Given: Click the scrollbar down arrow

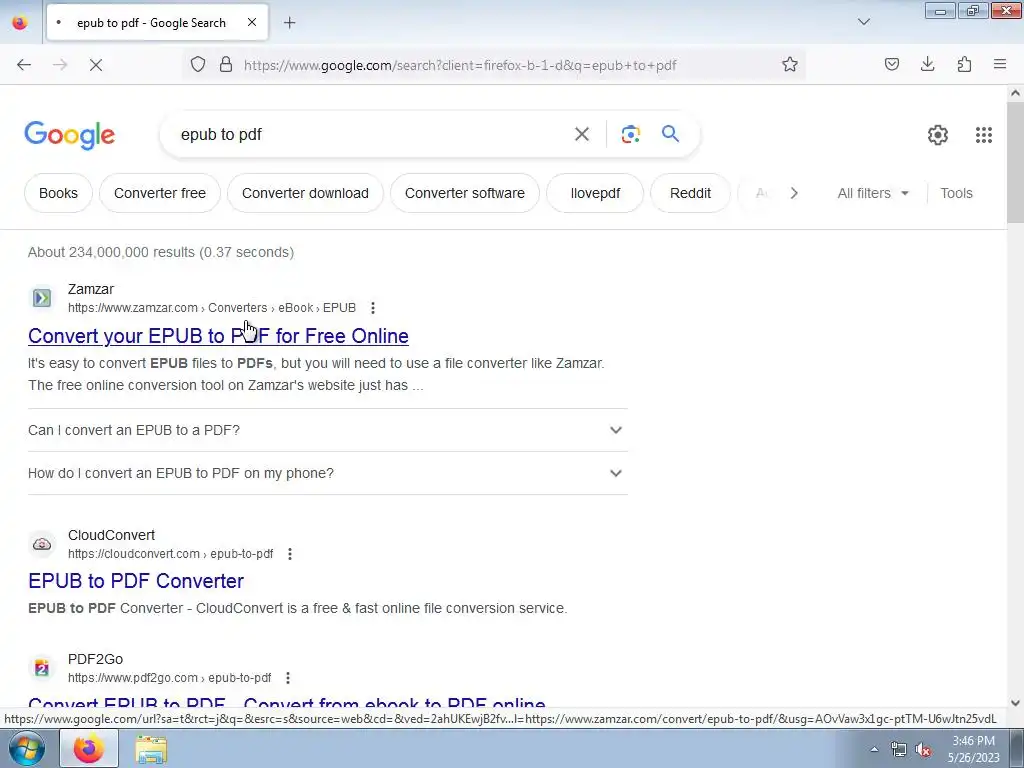Looking at the screenshot, I should tap(1015, 703).
